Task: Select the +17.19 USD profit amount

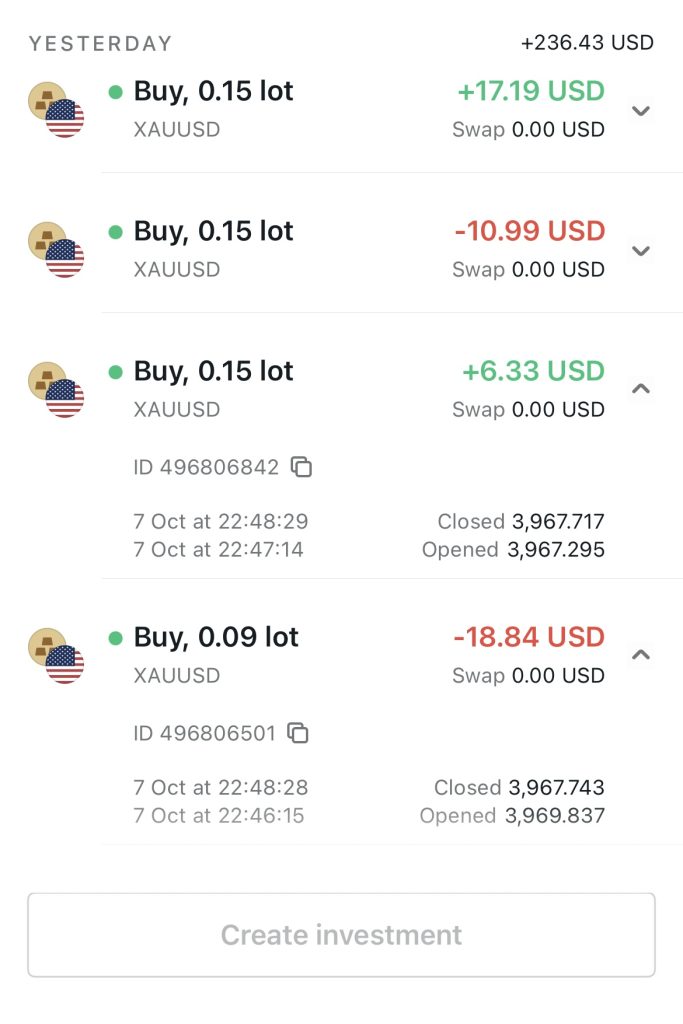Action: (531, 92)
